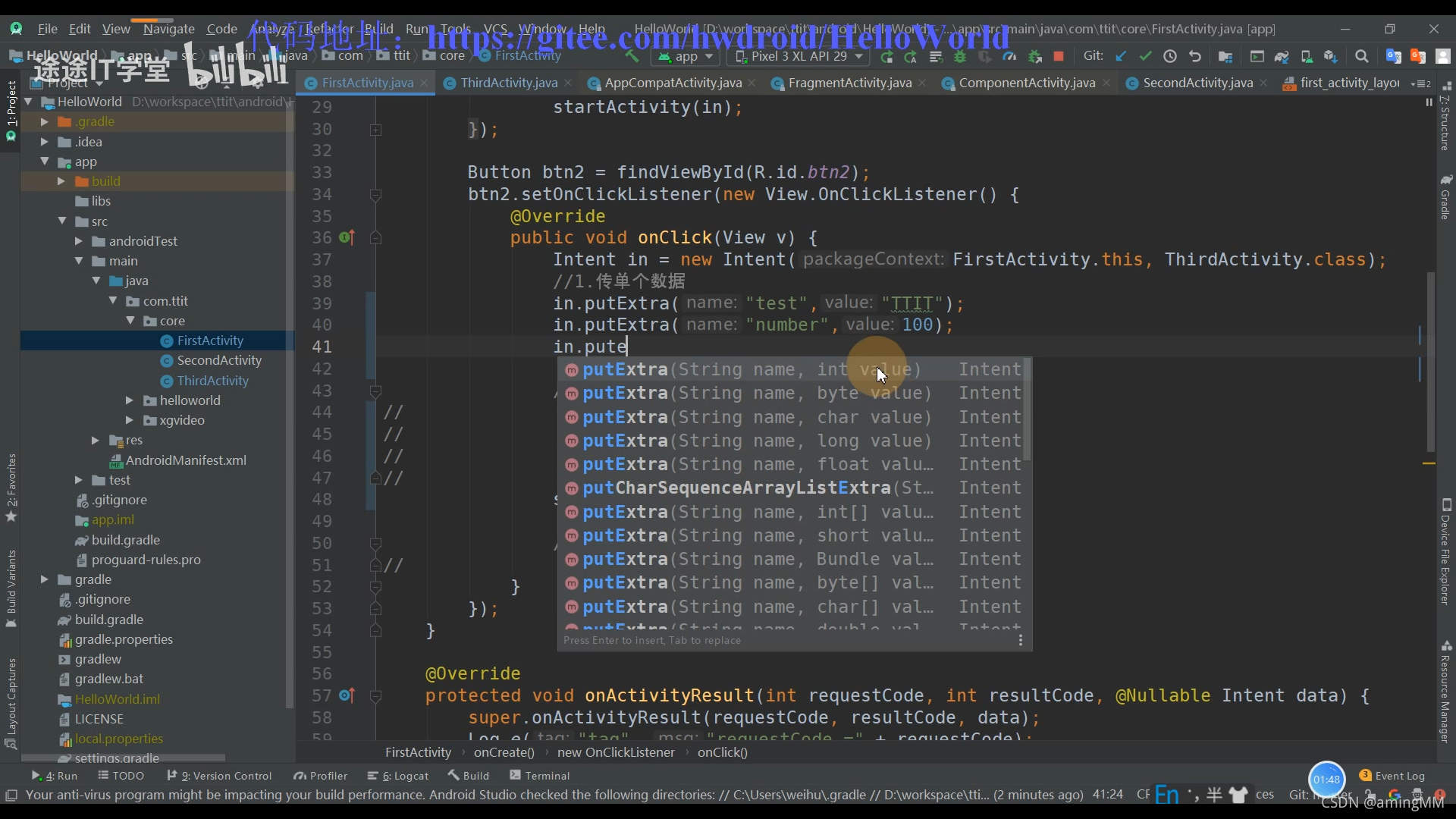Collapse the app module folder

pos(44,162)
